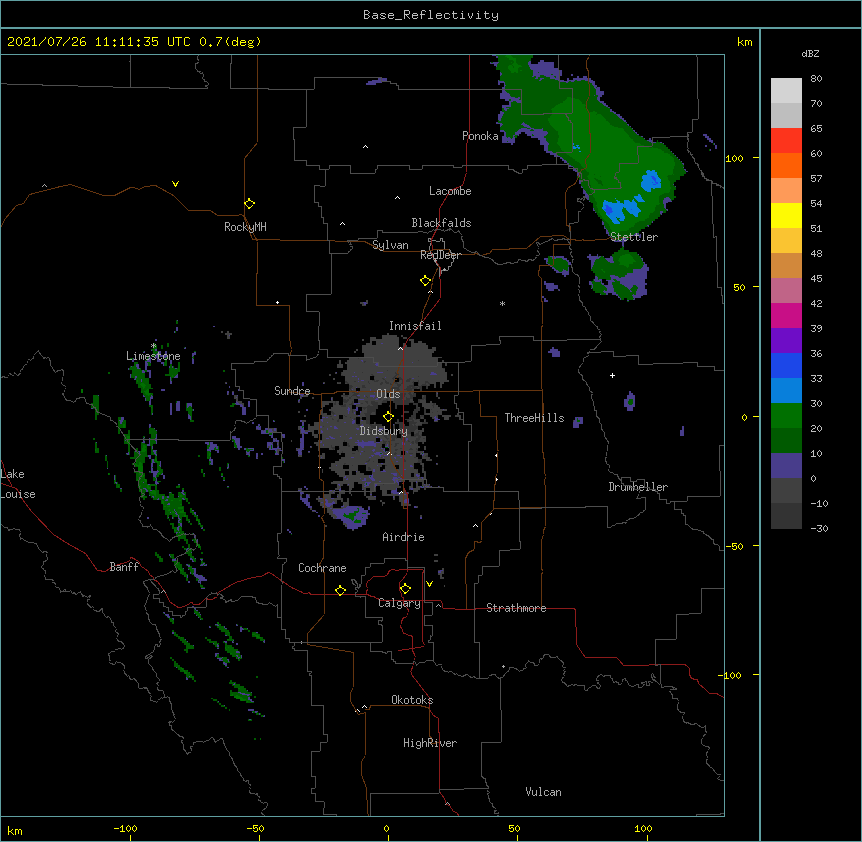This screenshot has width=862, height=842.
Task: Click the yellow radar site marker near Olds
Action: click(388, 417)
